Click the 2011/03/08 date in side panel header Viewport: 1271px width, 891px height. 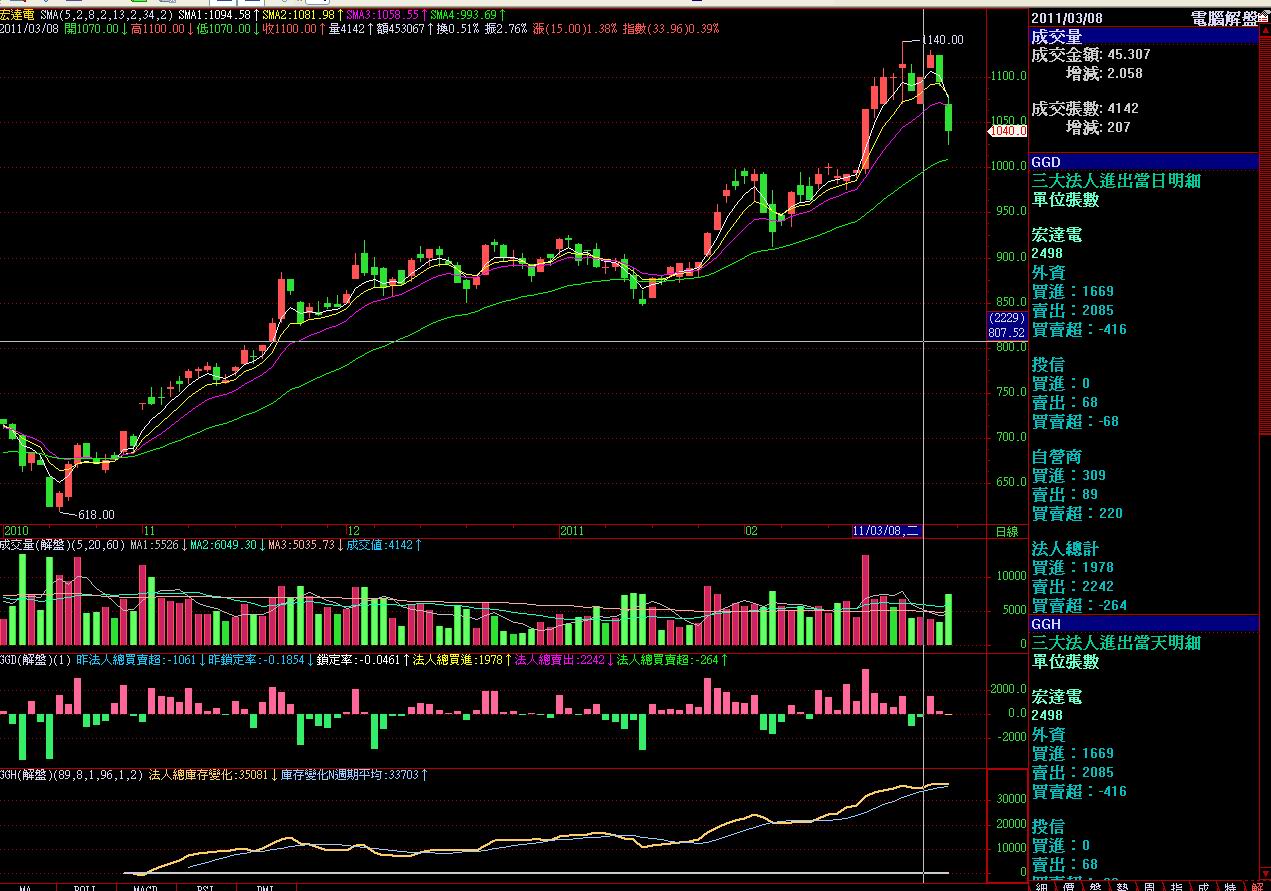click(x=1065, y=18)
